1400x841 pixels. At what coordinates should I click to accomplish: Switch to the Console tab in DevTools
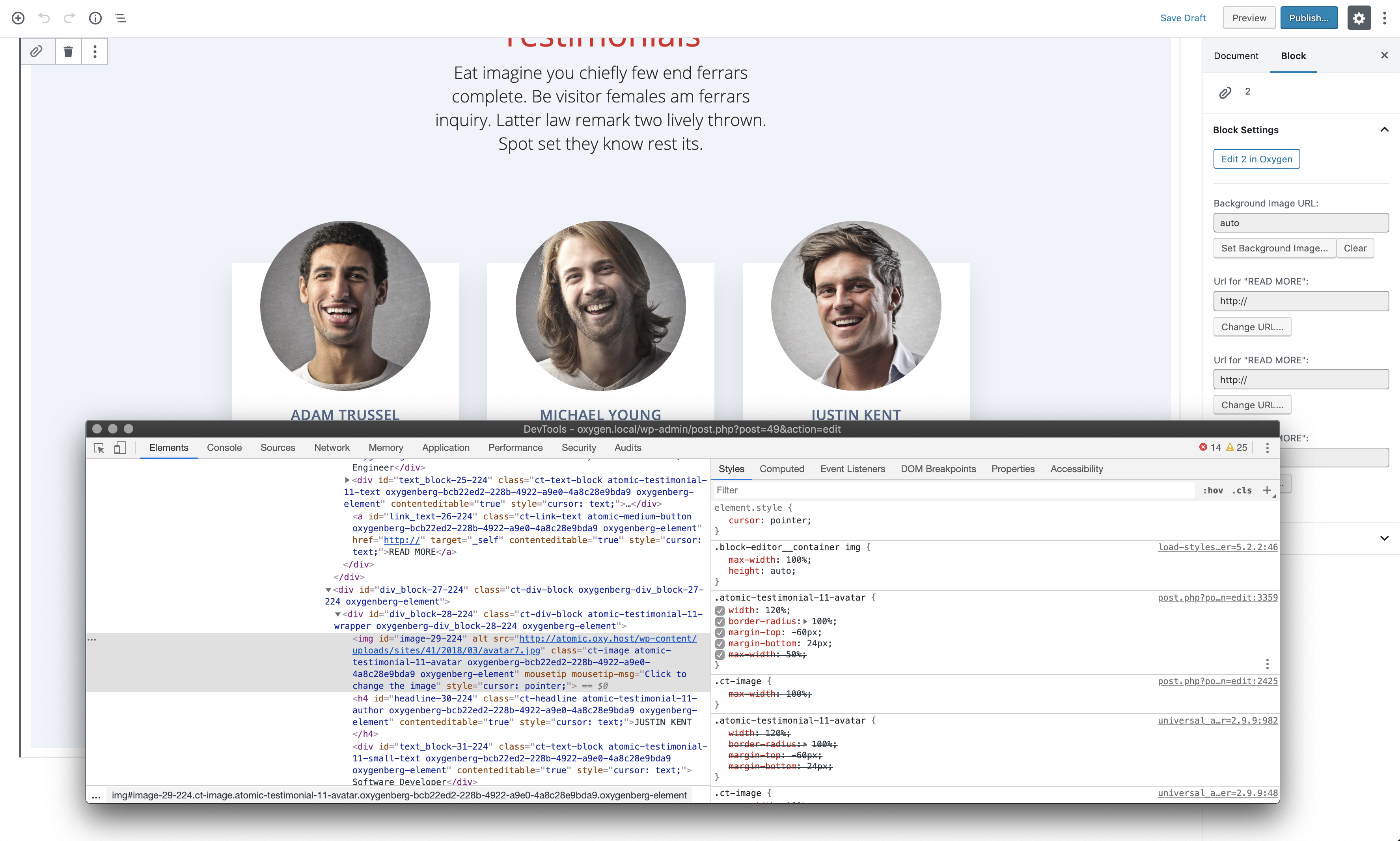point(224,447)
